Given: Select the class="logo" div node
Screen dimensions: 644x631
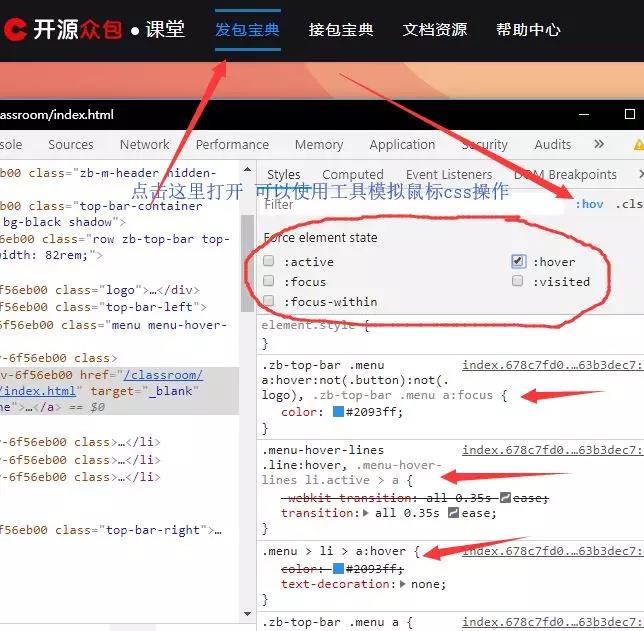Looking at the screenshot, I should (100, 290).
